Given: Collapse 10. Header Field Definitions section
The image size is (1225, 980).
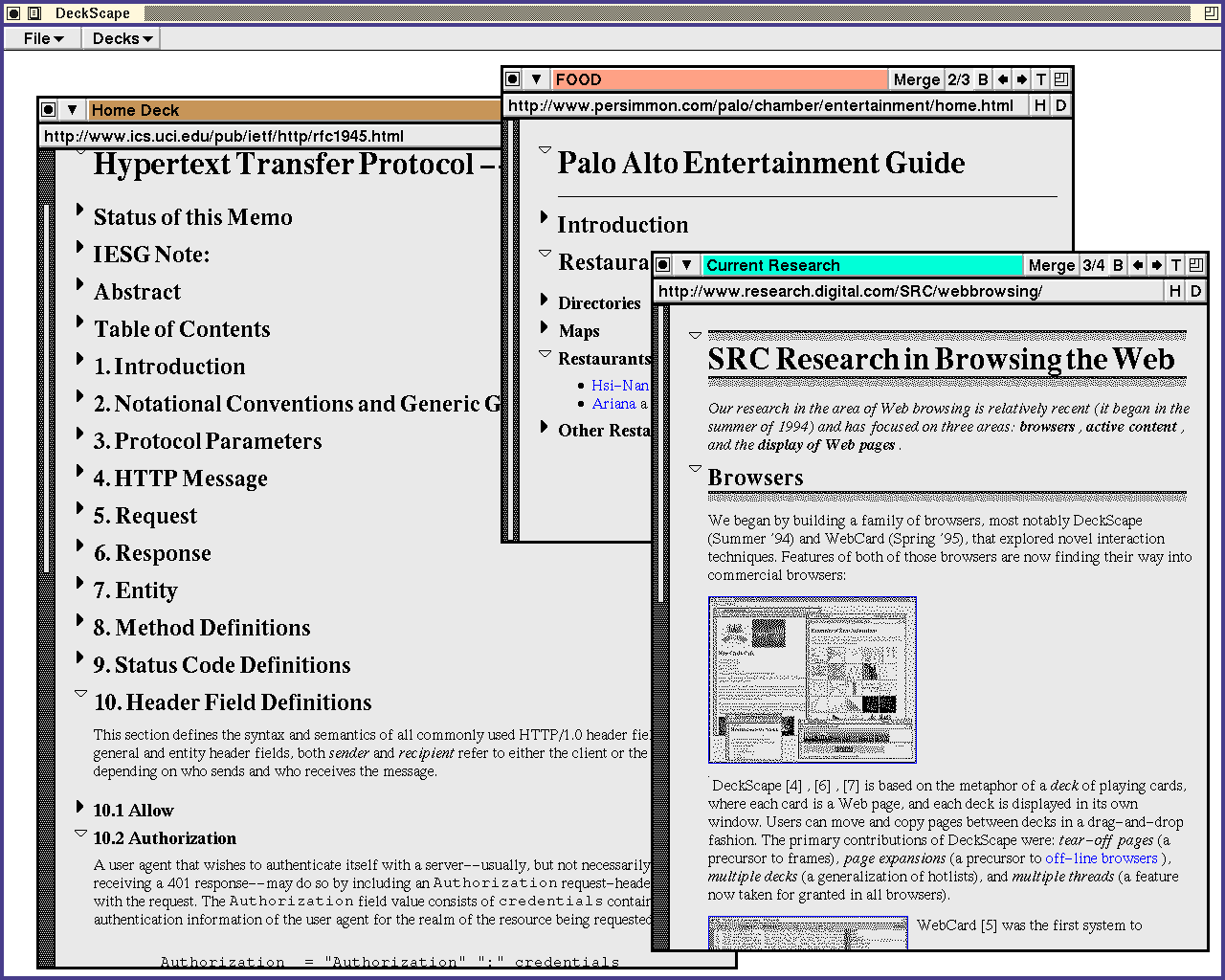Looking at the screenshot, I should tap(80, 694).
